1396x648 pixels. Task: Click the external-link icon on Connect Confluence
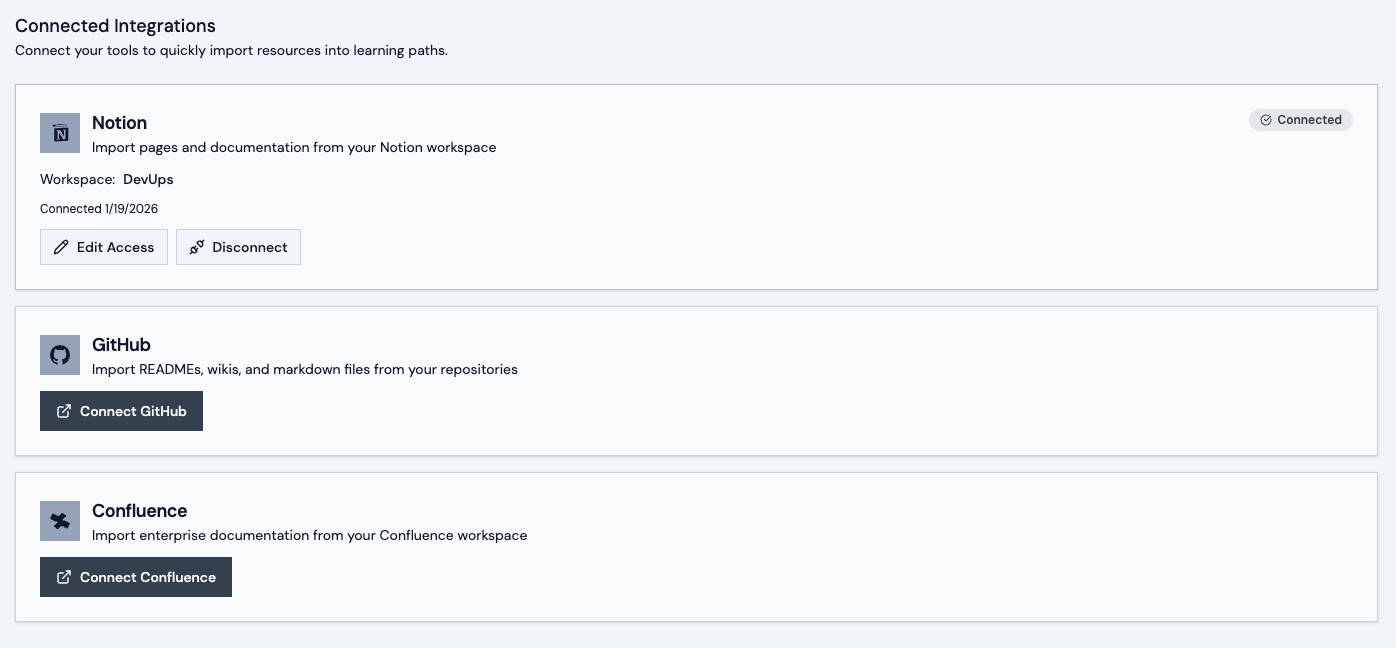pos(64,577)
